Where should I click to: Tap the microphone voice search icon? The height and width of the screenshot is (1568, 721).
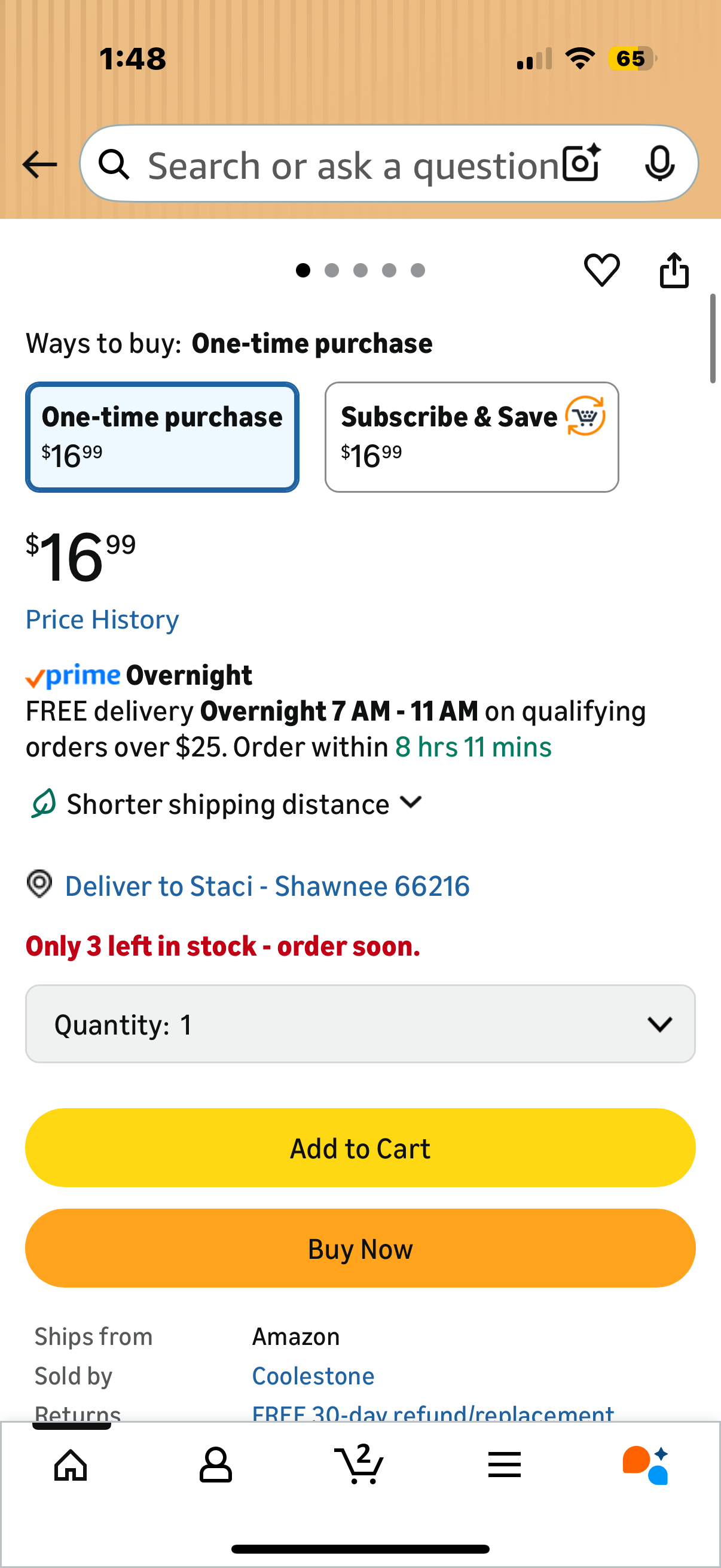click(x=659, y=163)
